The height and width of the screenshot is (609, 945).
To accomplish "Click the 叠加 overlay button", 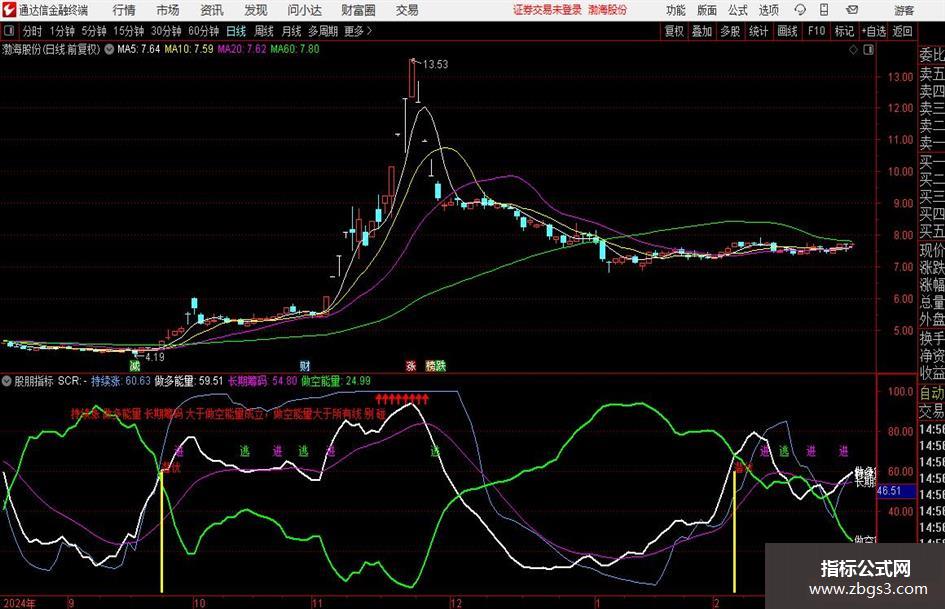I will click(702, 31).
